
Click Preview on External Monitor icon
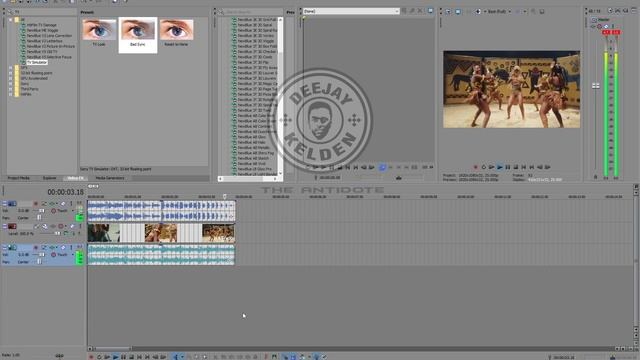coord(458,11)
